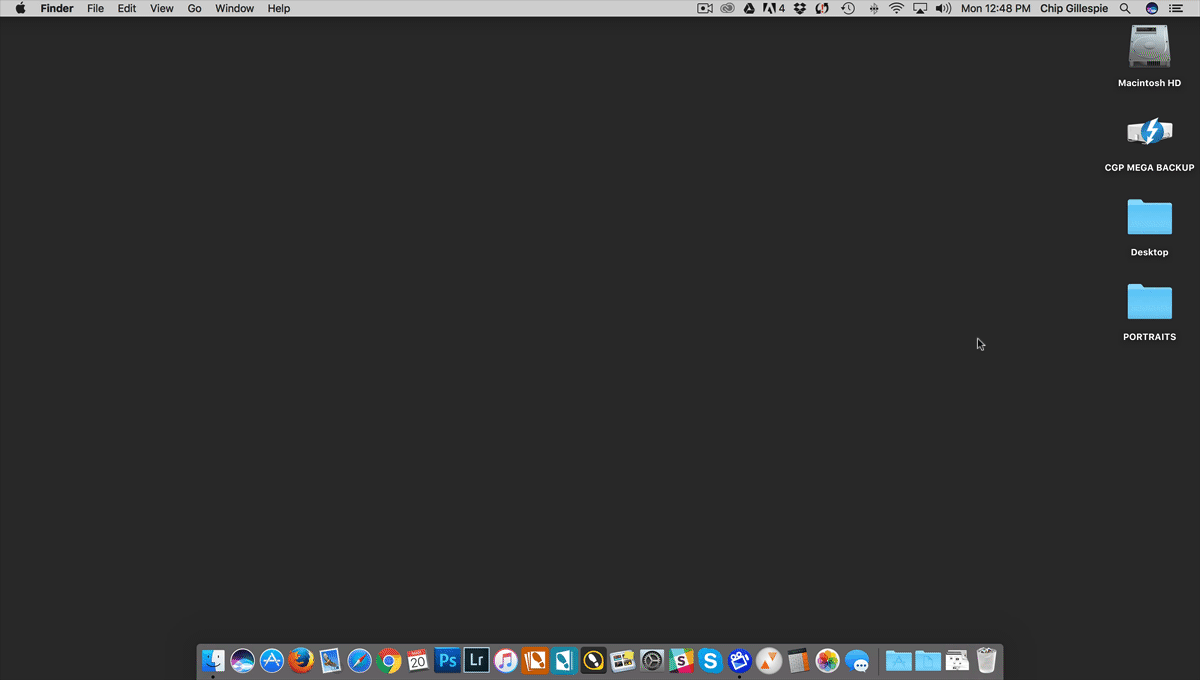Viewport: 1200px width, 680px height.
Task: Open the yellow circle app in dock
Action: [594, 660]
